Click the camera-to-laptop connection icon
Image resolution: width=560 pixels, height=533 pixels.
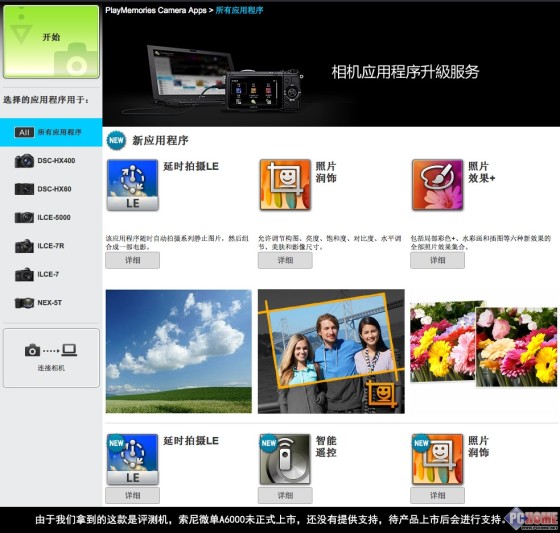[x=51, y=350]
